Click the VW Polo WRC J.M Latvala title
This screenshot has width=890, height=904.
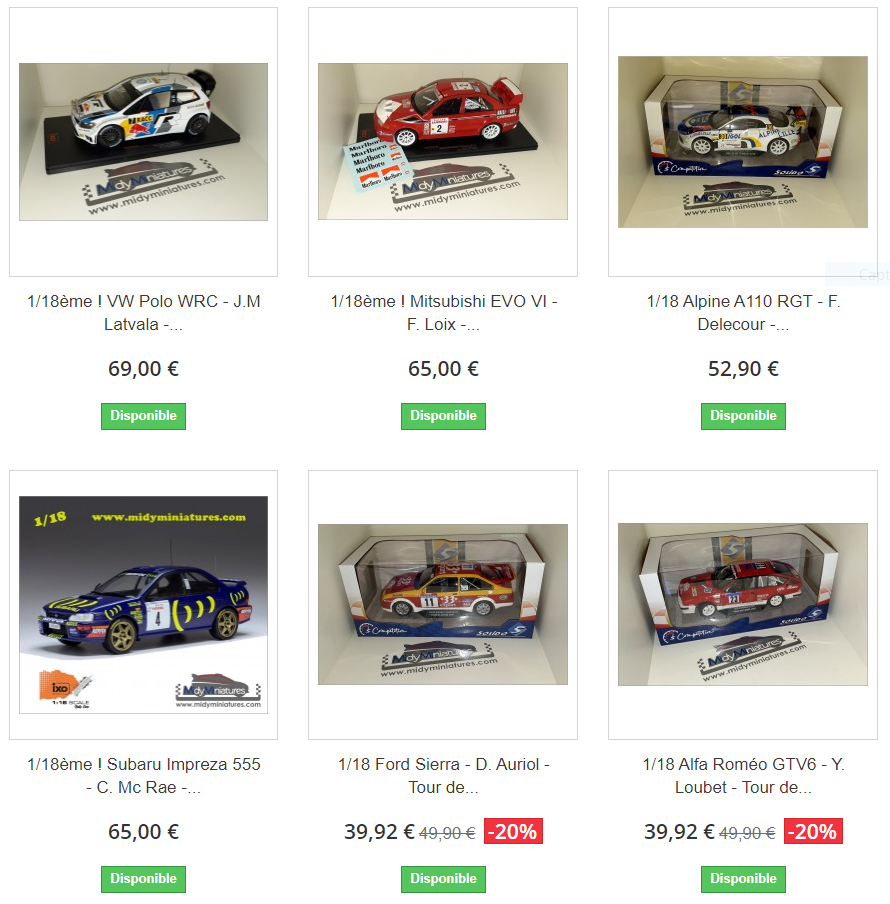coord(144,312)
